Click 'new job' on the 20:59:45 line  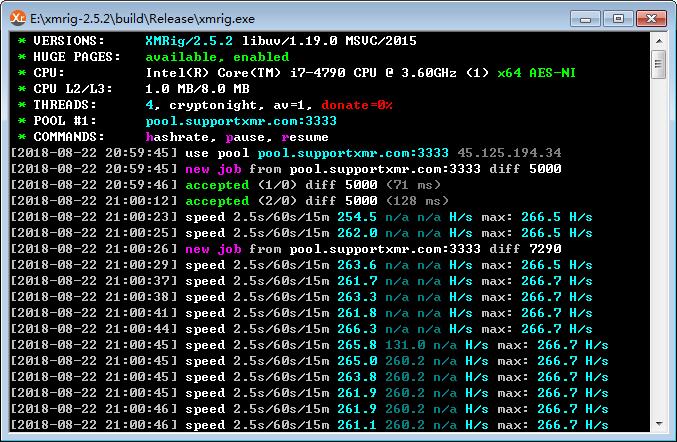click(x=213, y=169)
